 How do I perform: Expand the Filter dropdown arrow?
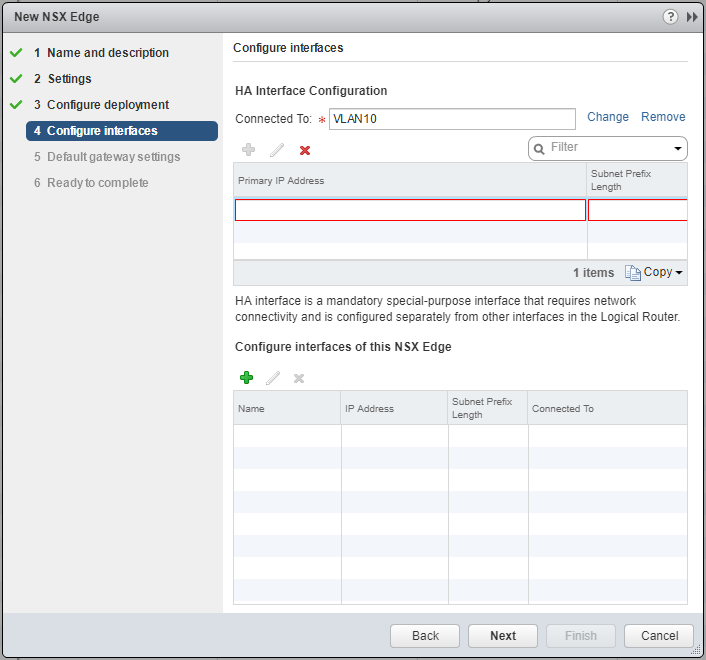tap(678, 148)
